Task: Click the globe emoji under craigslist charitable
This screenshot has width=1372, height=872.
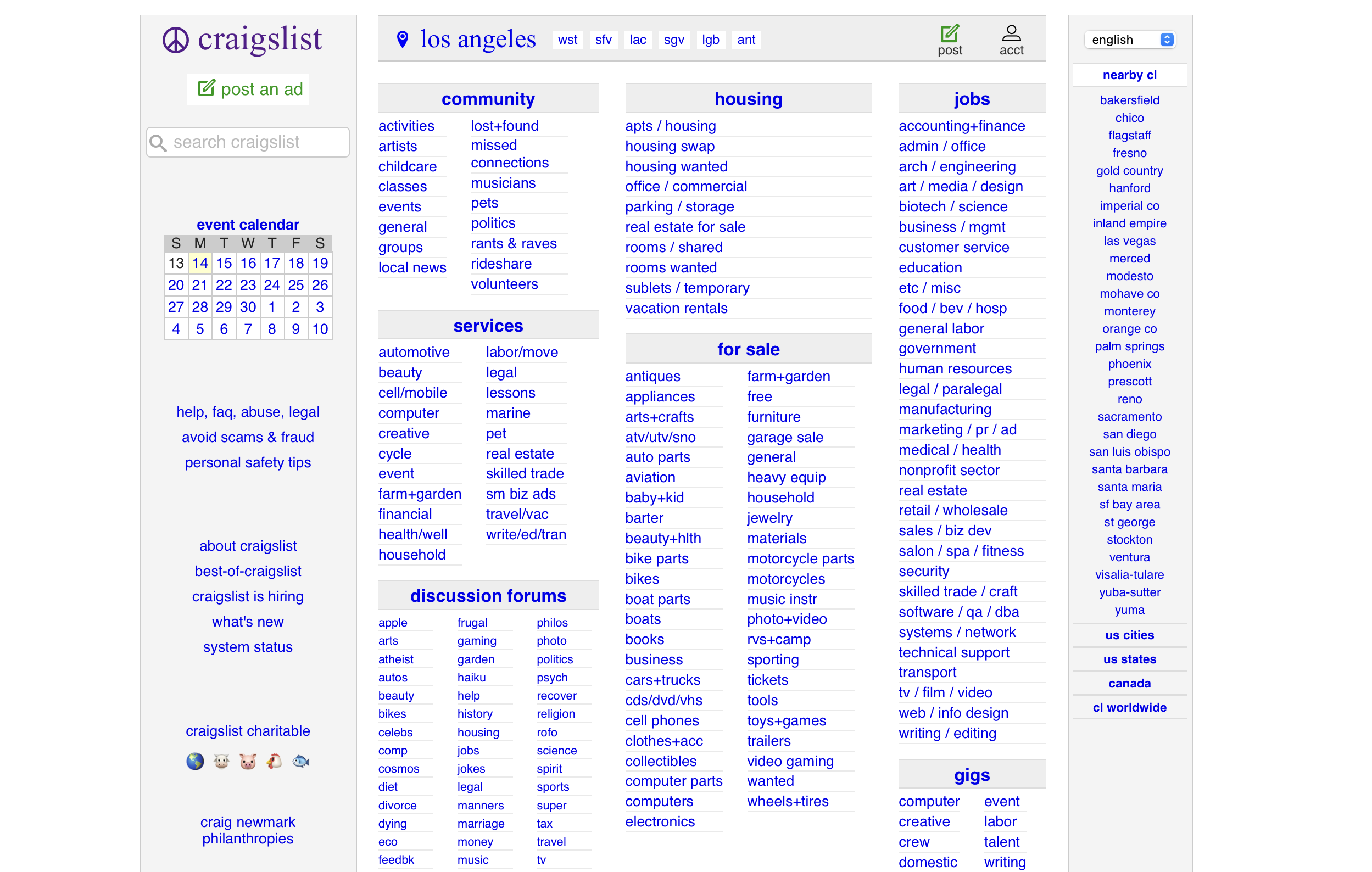Action: click(195, 761)
